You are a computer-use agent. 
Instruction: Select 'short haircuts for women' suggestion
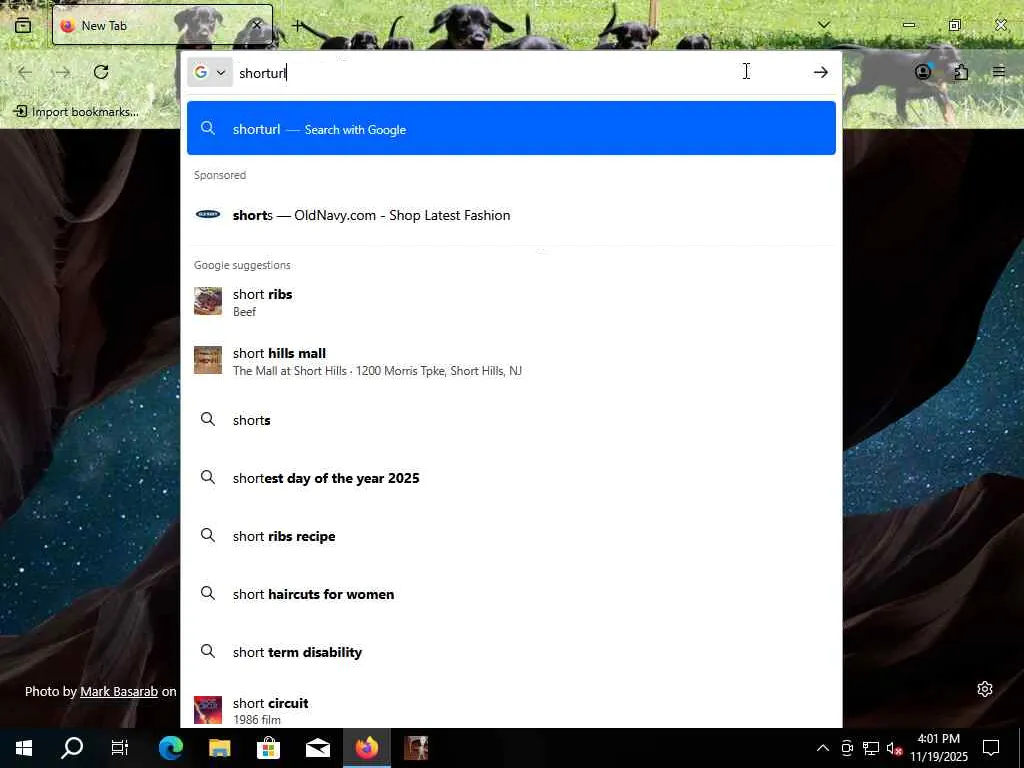(x=511, y=594)
